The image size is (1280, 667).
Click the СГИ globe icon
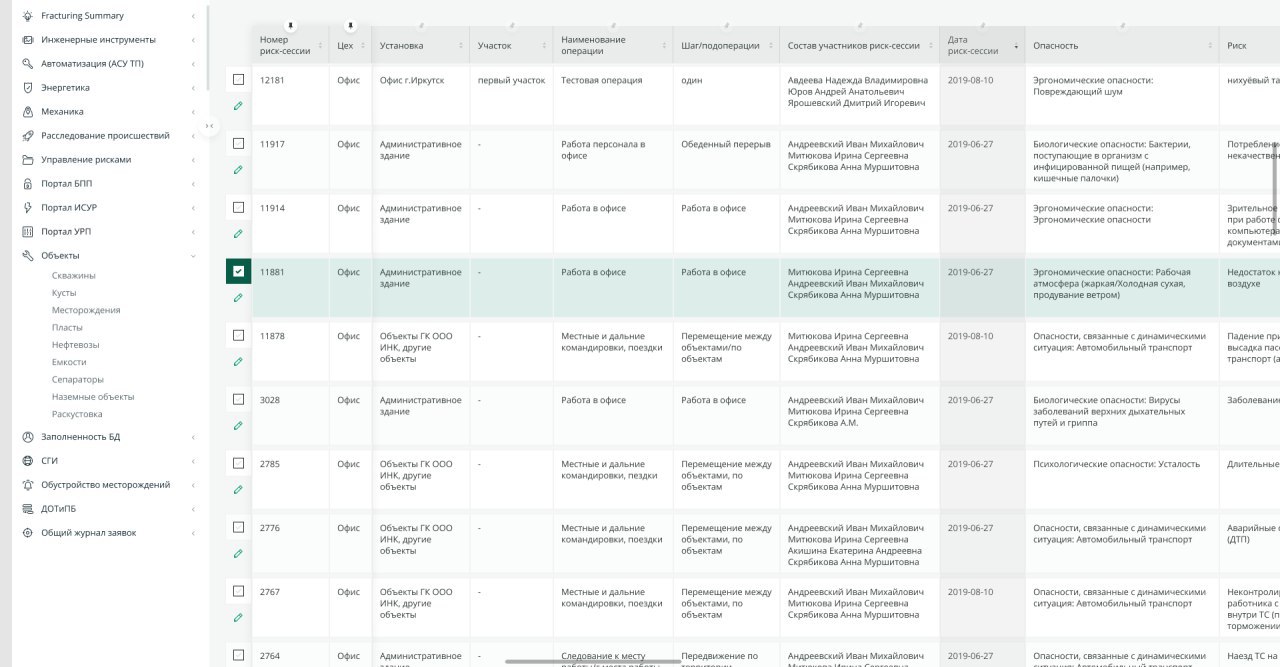28,461
